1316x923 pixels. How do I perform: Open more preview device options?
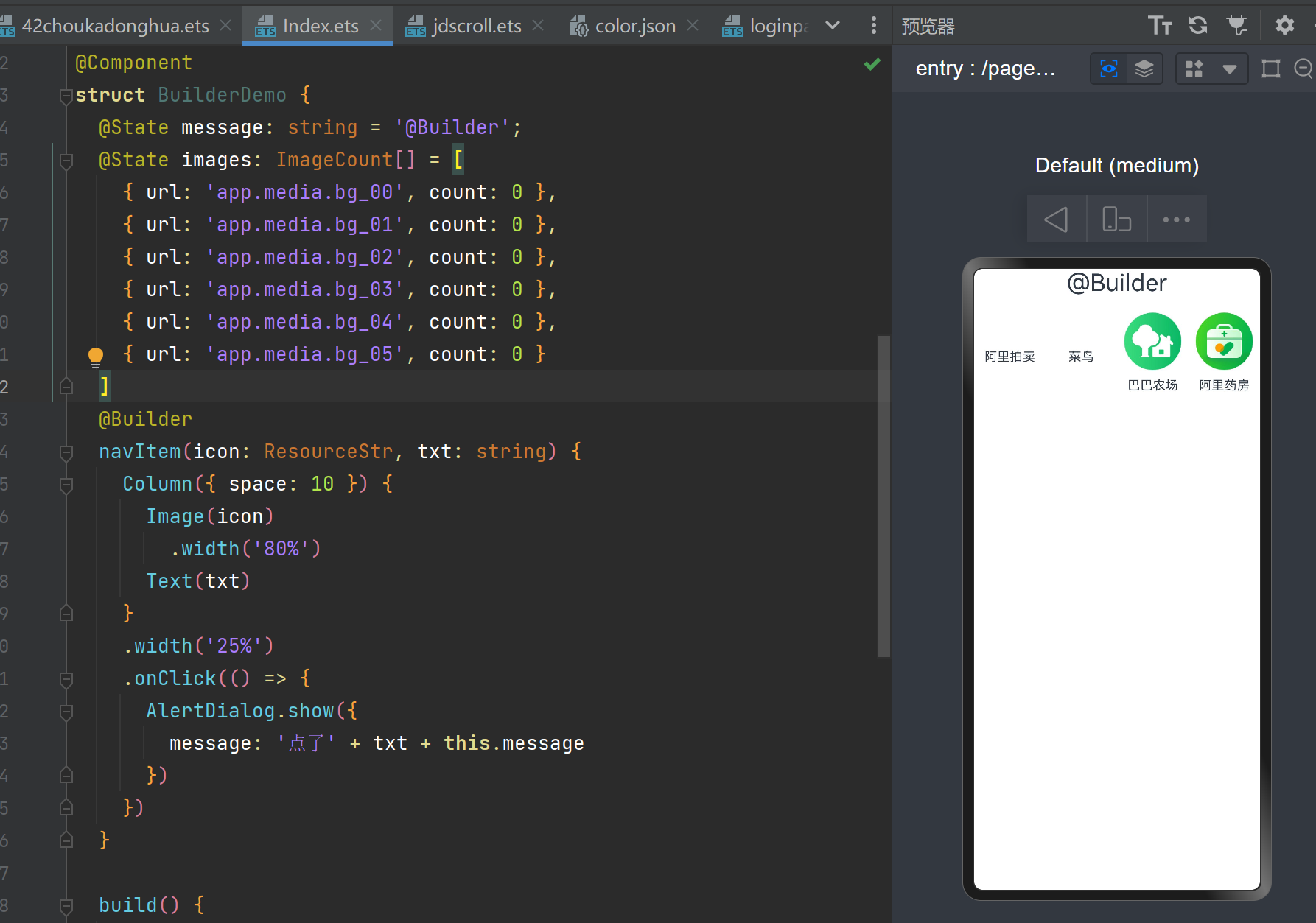pyautogui.click(x=1177, y=220)
